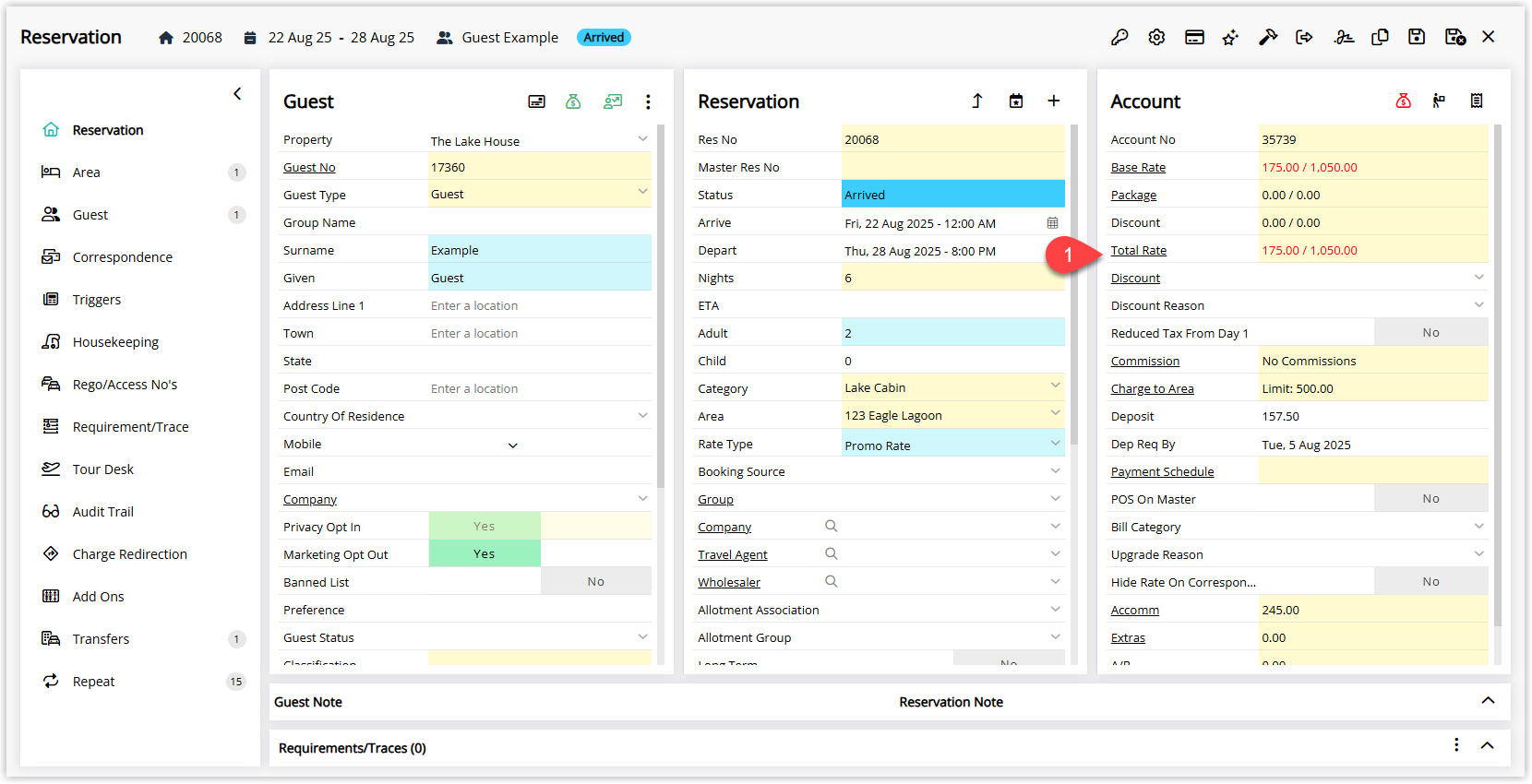Toggle Reduced Tax From Day 1 switch

point(1430,332)
